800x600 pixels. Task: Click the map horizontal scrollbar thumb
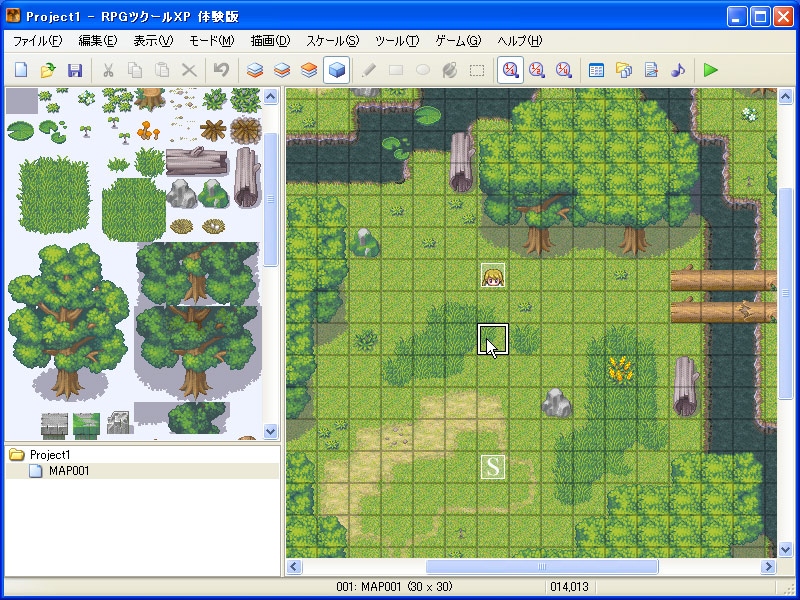[542, 566]
